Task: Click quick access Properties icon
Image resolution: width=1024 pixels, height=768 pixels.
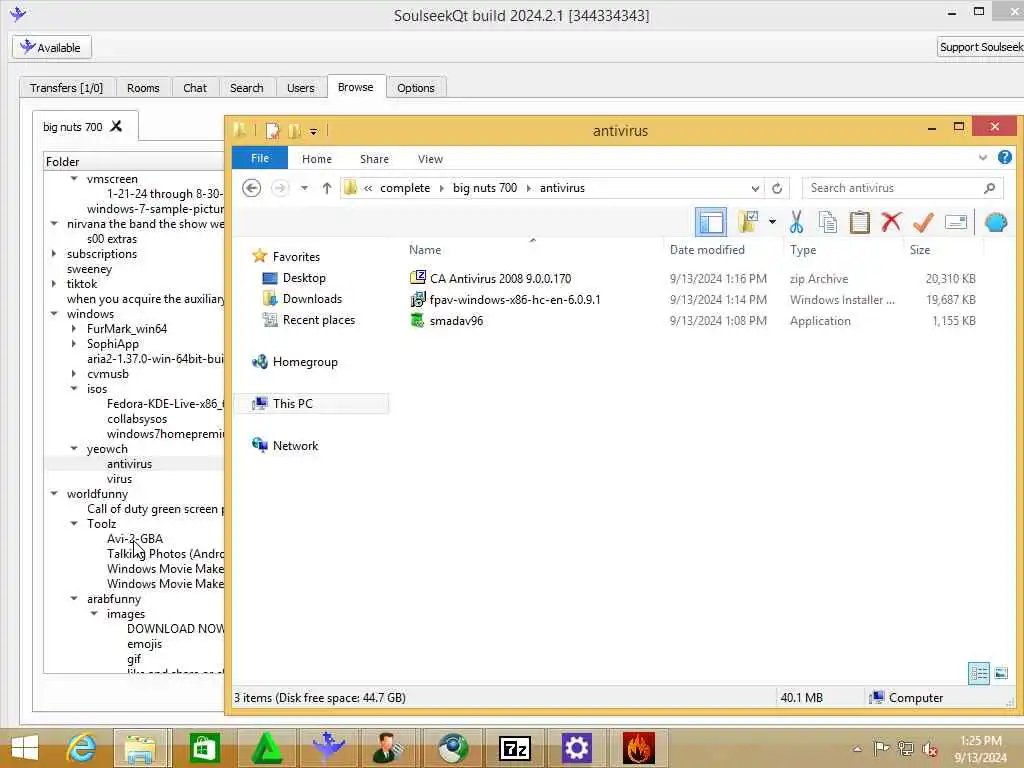Action: (x=272, y=131)
